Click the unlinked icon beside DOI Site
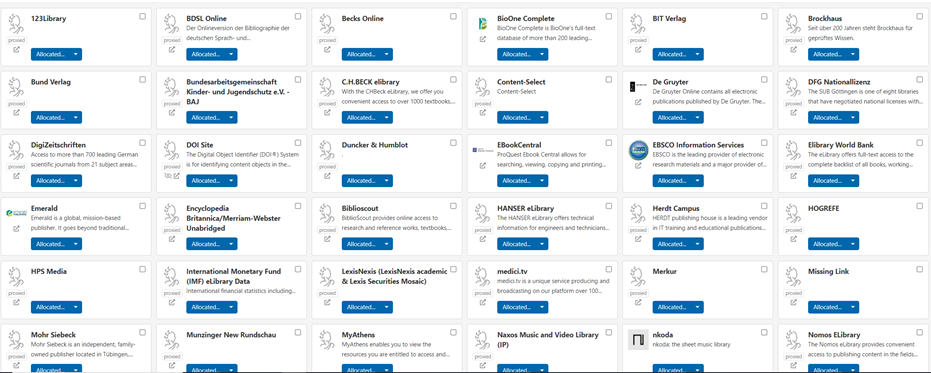This screenshot has width=931, height=373. click(x=167, y=176)
